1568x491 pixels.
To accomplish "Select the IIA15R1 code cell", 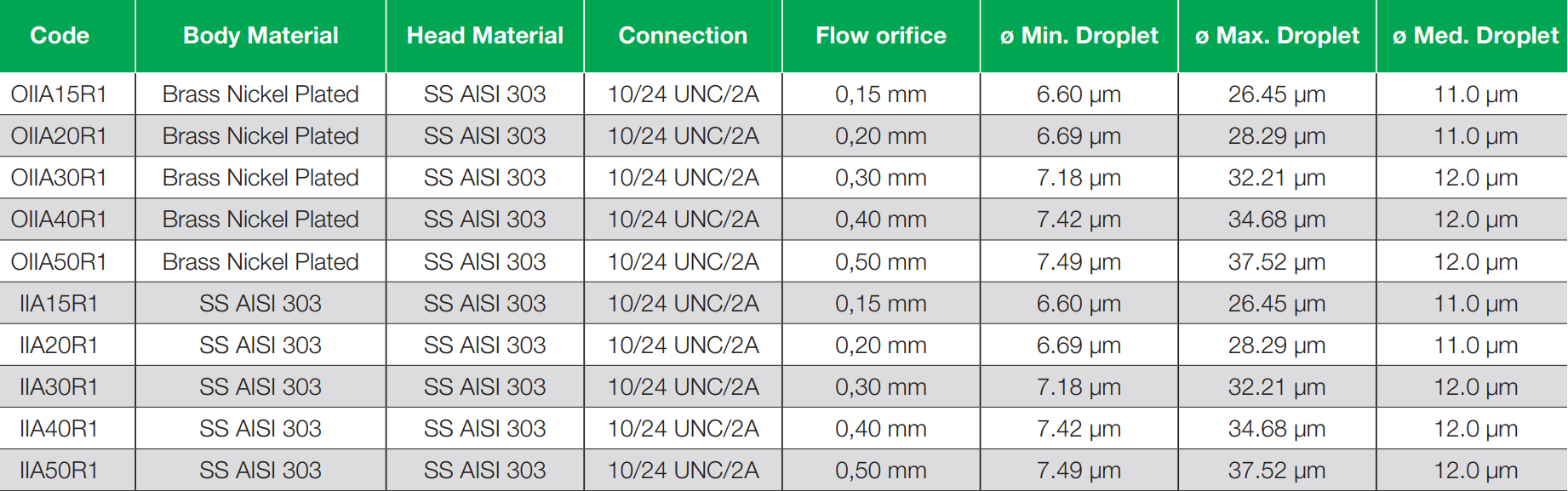I will 59,304.
